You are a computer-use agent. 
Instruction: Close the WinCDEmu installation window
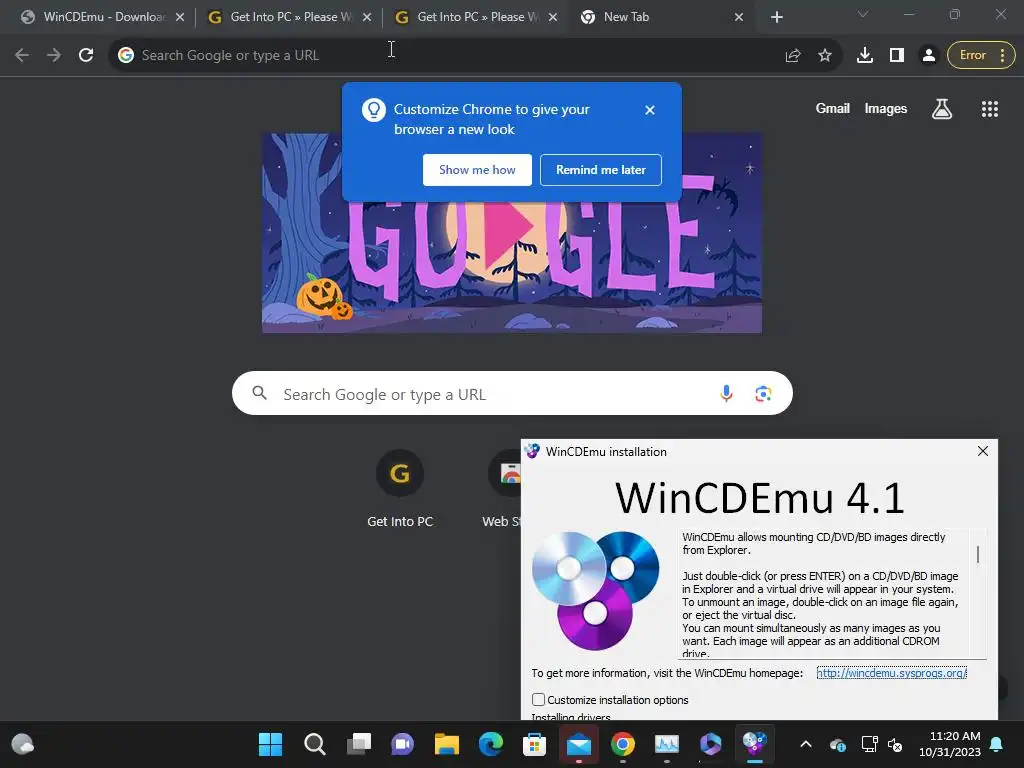[x=983, y=451]
